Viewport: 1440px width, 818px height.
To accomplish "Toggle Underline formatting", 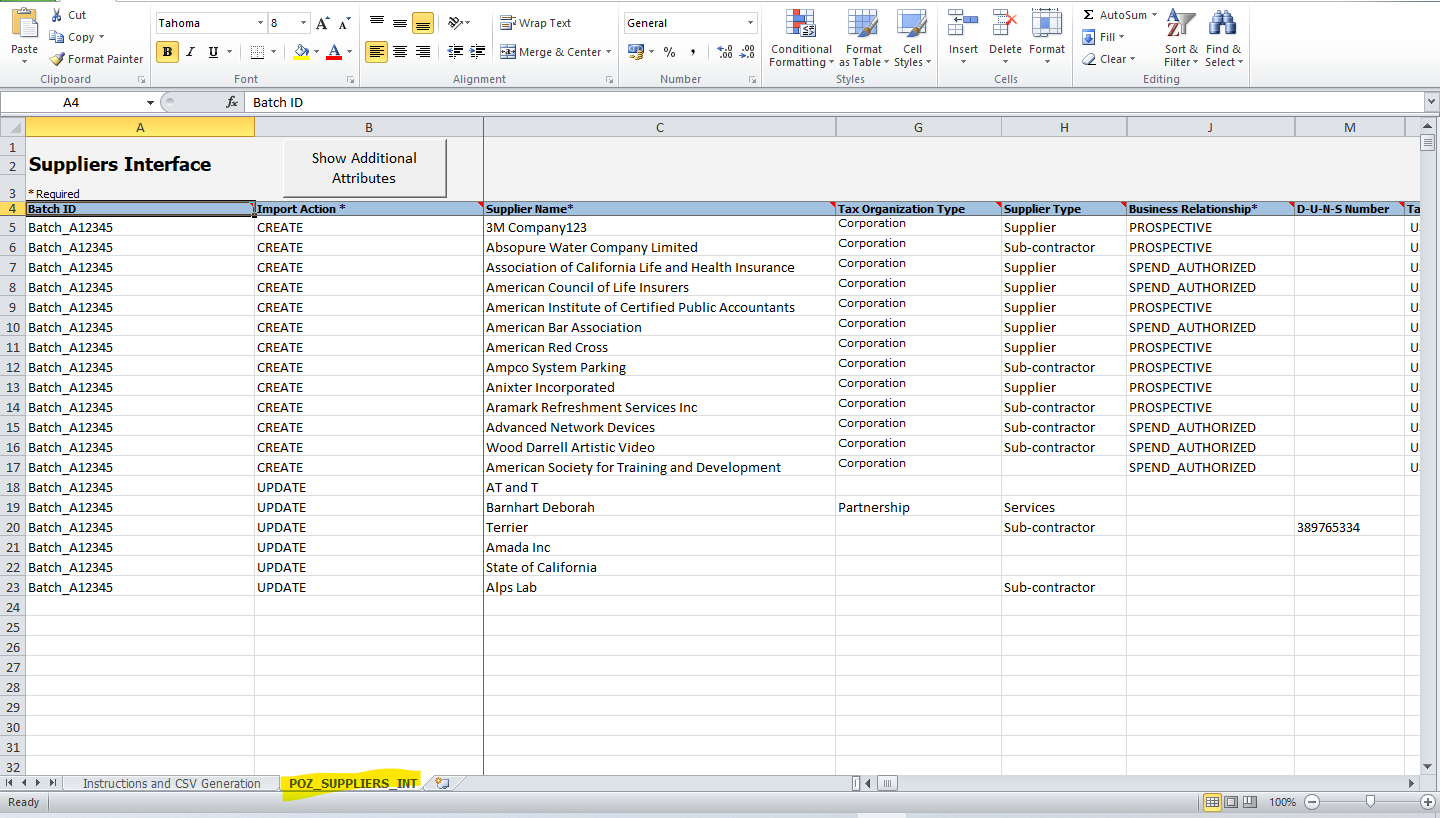I will (213, 52).
